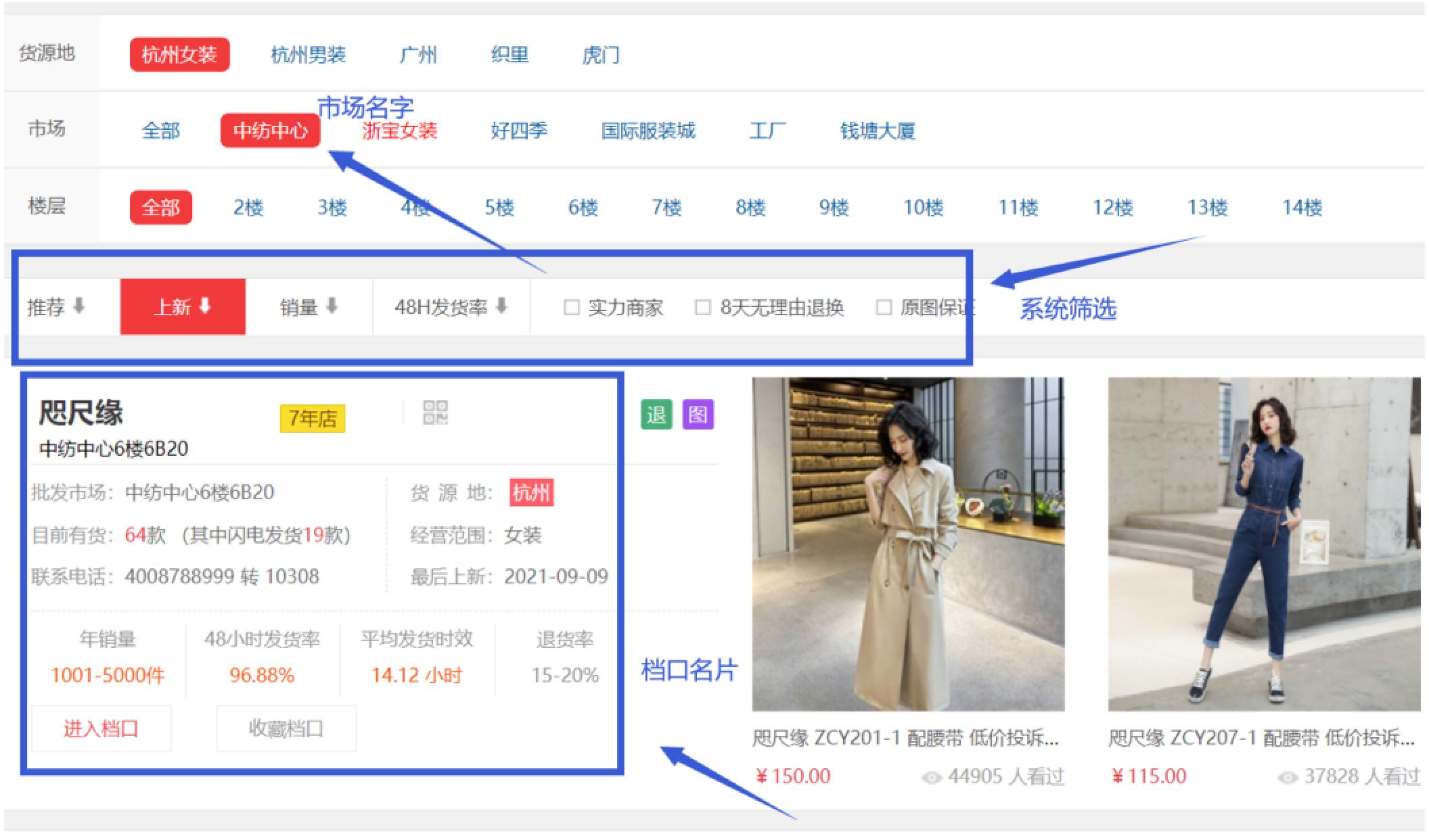1429x840 pixels.
Task: Show 全部 floors
Action: [161, 207]
